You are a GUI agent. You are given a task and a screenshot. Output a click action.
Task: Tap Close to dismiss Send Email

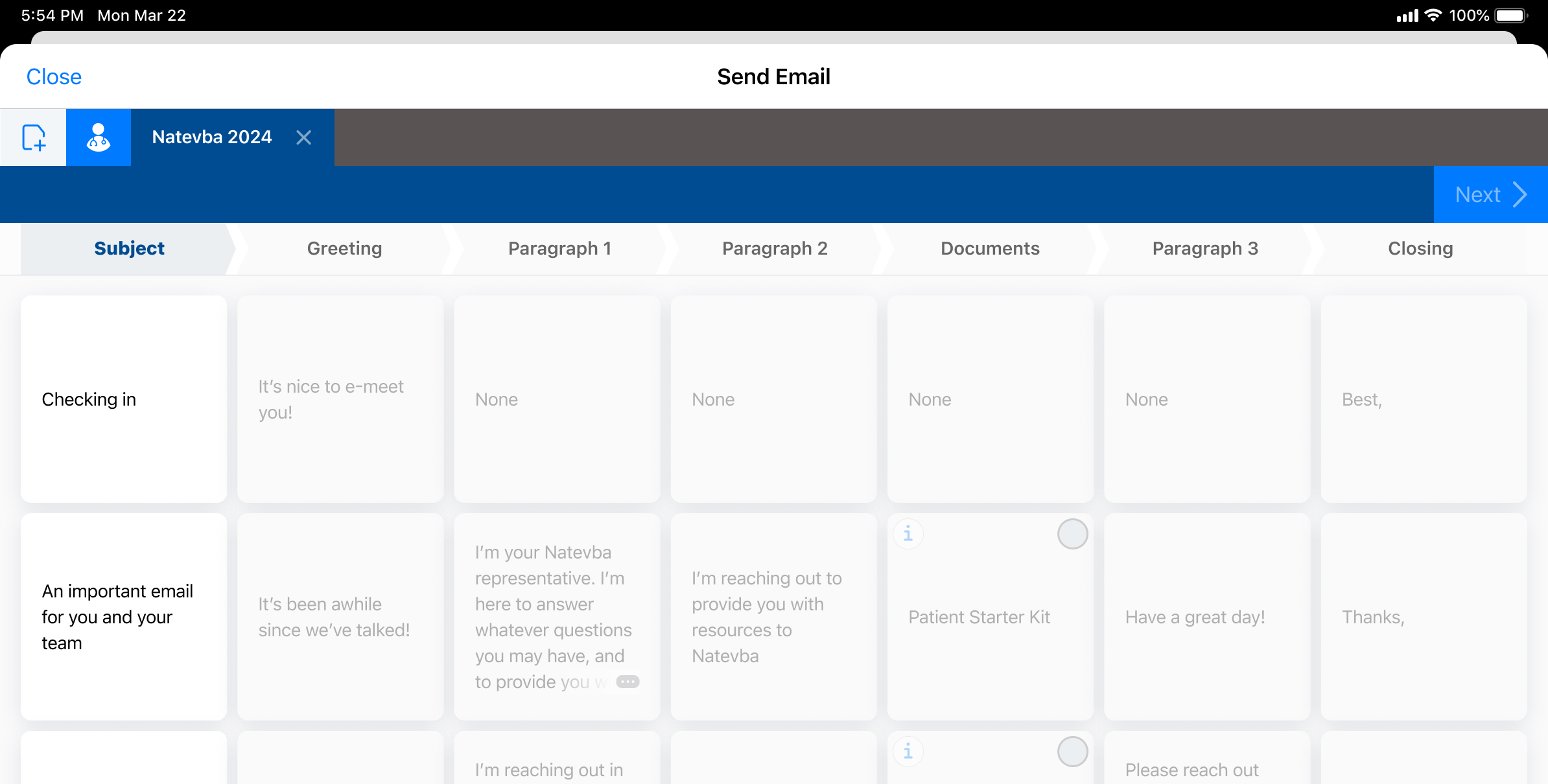54,76
